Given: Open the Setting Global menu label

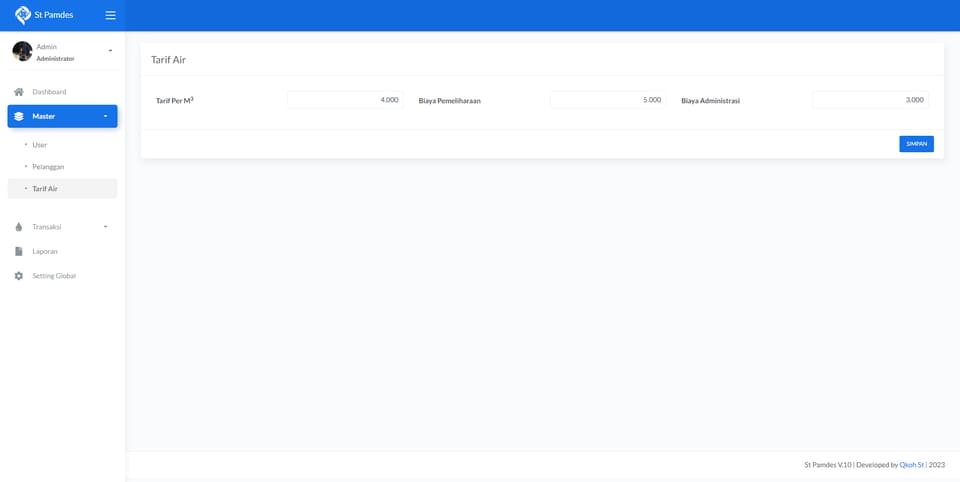Looking at the screenshot, I should pyautogui.click(x=54, y=276).
